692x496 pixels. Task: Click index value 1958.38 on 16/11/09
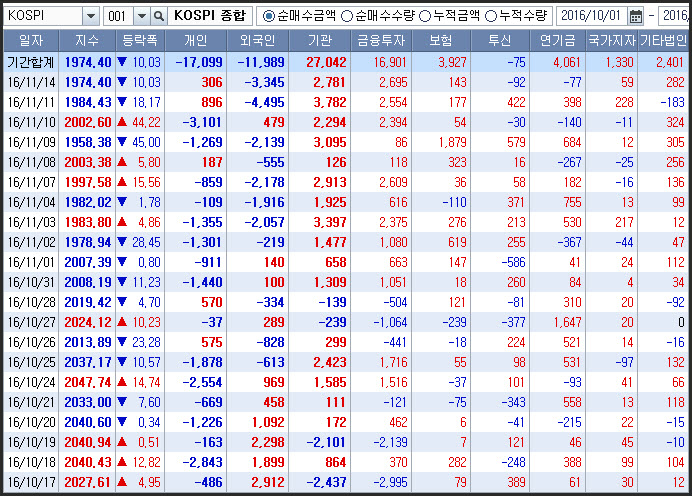(88, 142)
